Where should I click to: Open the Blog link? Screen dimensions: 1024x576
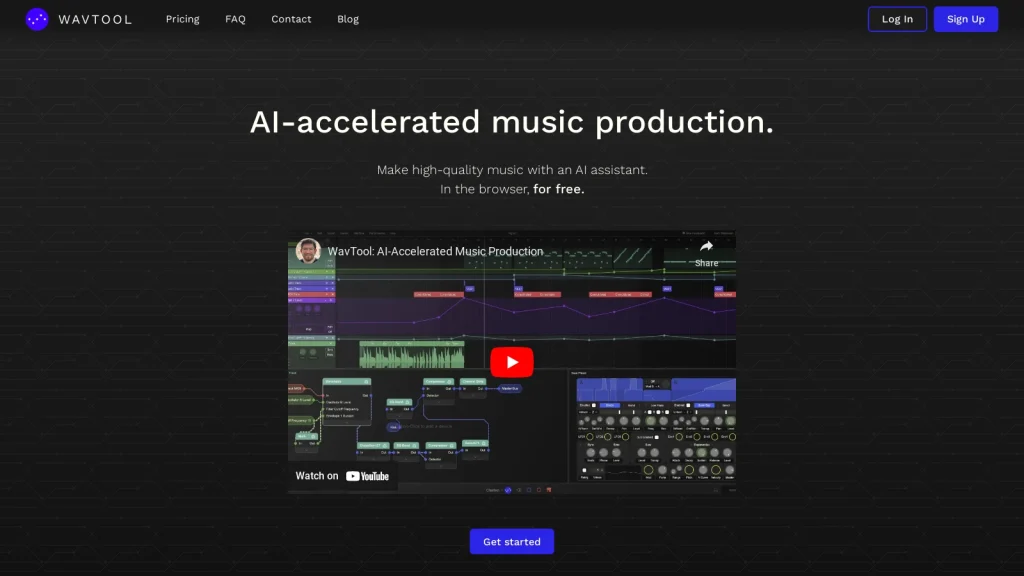click(348, 19)
